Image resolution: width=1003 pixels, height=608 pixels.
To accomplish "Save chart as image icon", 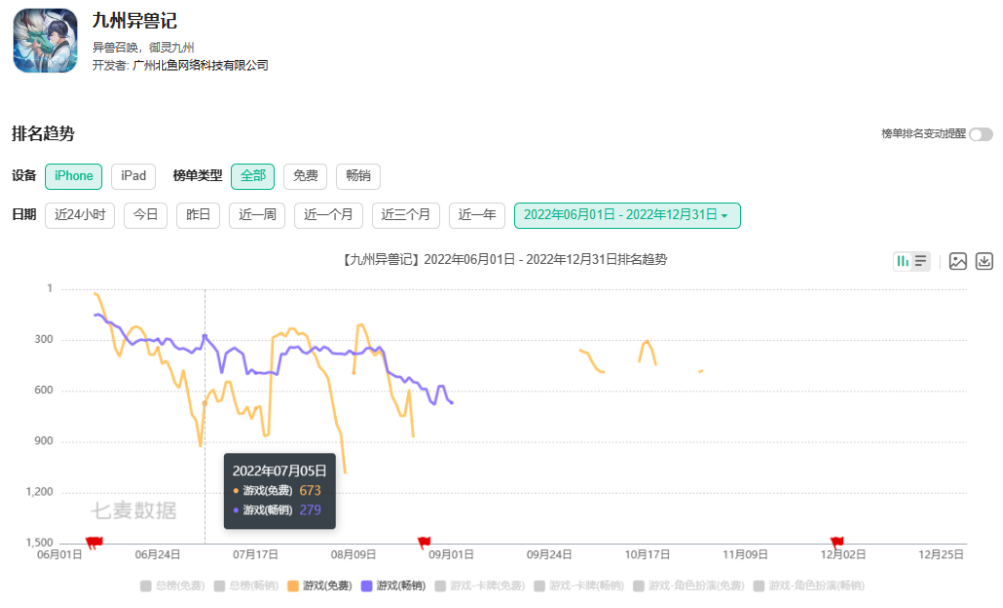I will coord(958,261).
